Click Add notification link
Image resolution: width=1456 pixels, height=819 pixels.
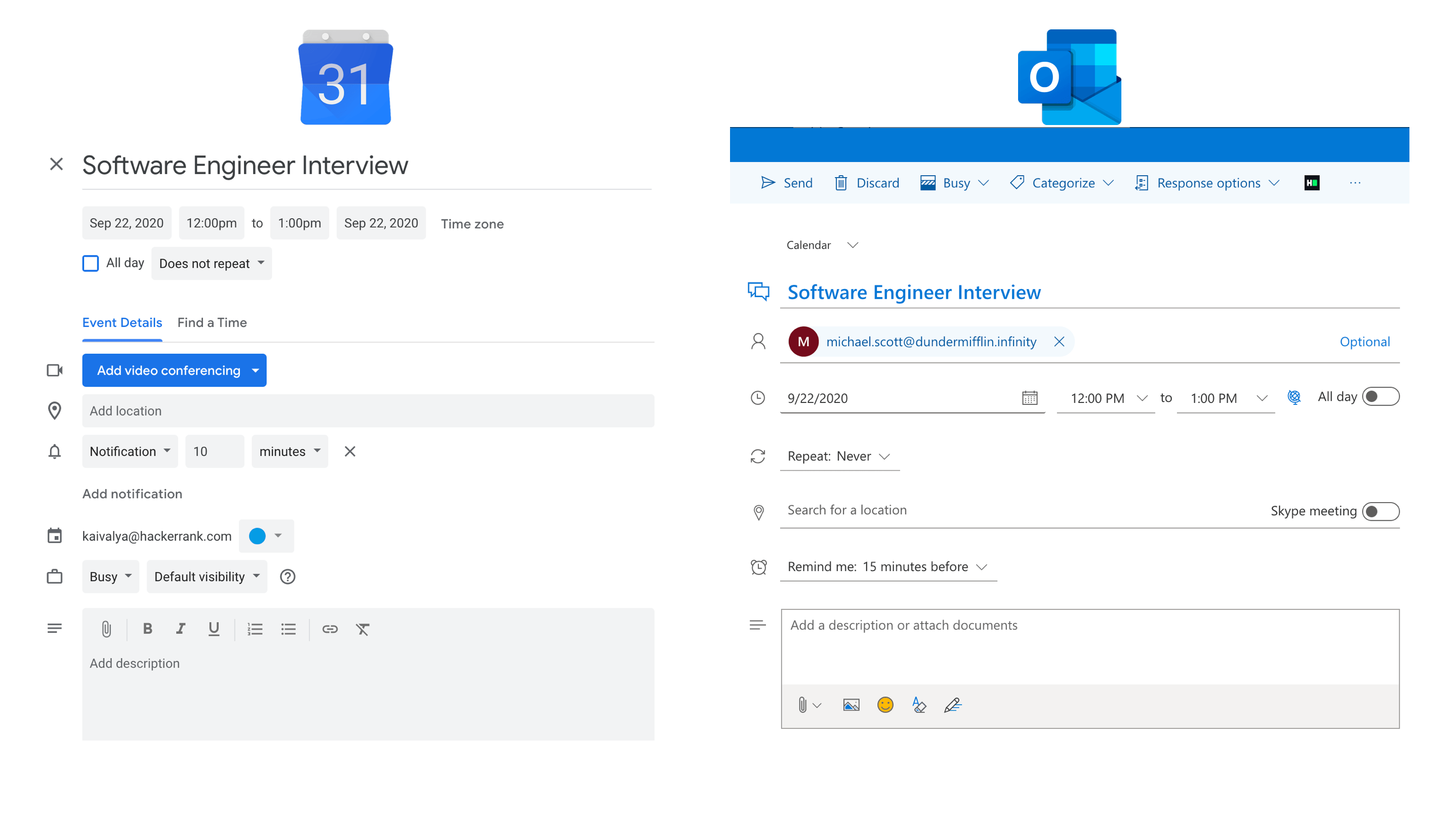(132, 494)
